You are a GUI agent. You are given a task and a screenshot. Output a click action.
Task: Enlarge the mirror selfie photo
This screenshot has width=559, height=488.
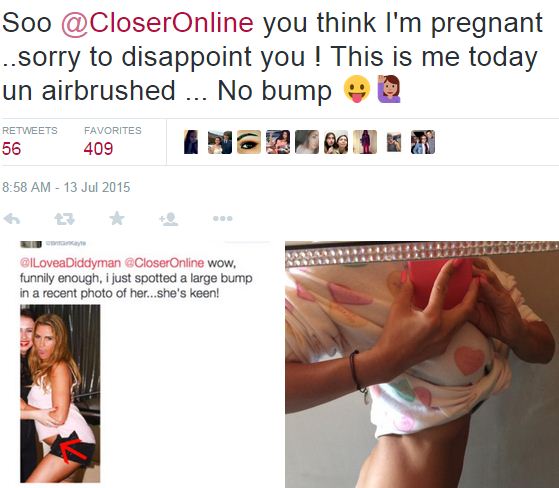[x=422, y=364]
